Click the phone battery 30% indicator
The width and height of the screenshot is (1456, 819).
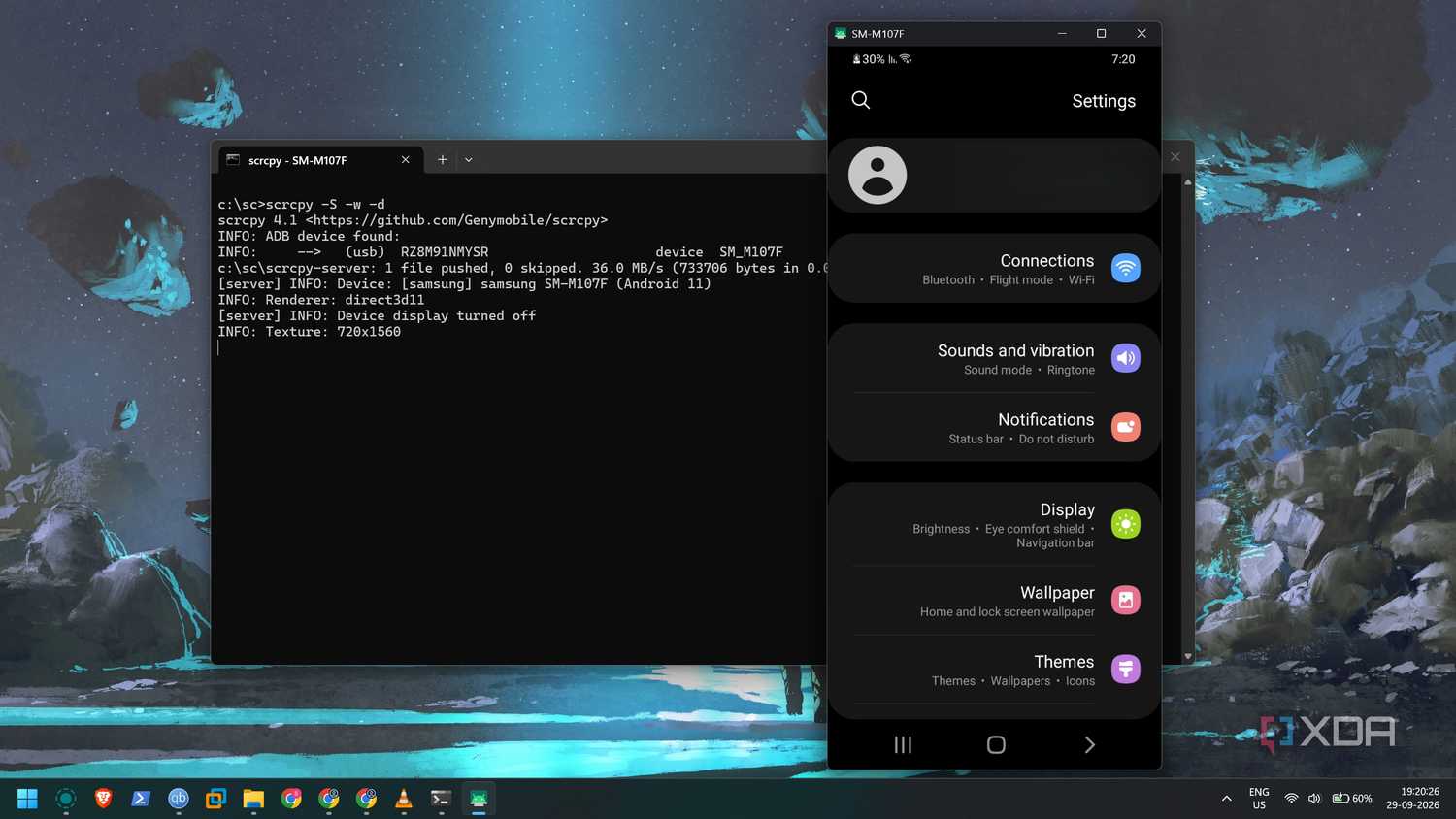tap(869, 59)
